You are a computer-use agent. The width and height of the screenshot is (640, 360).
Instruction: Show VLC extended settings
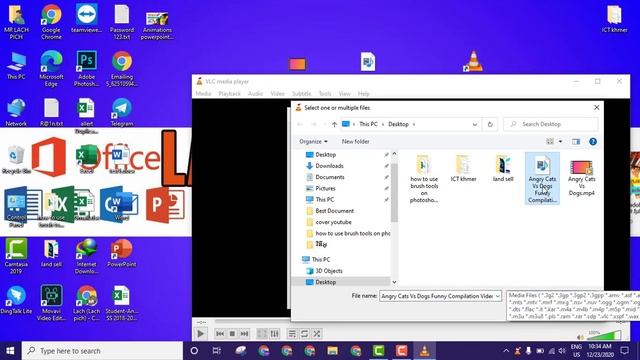(x=274, y=333)
